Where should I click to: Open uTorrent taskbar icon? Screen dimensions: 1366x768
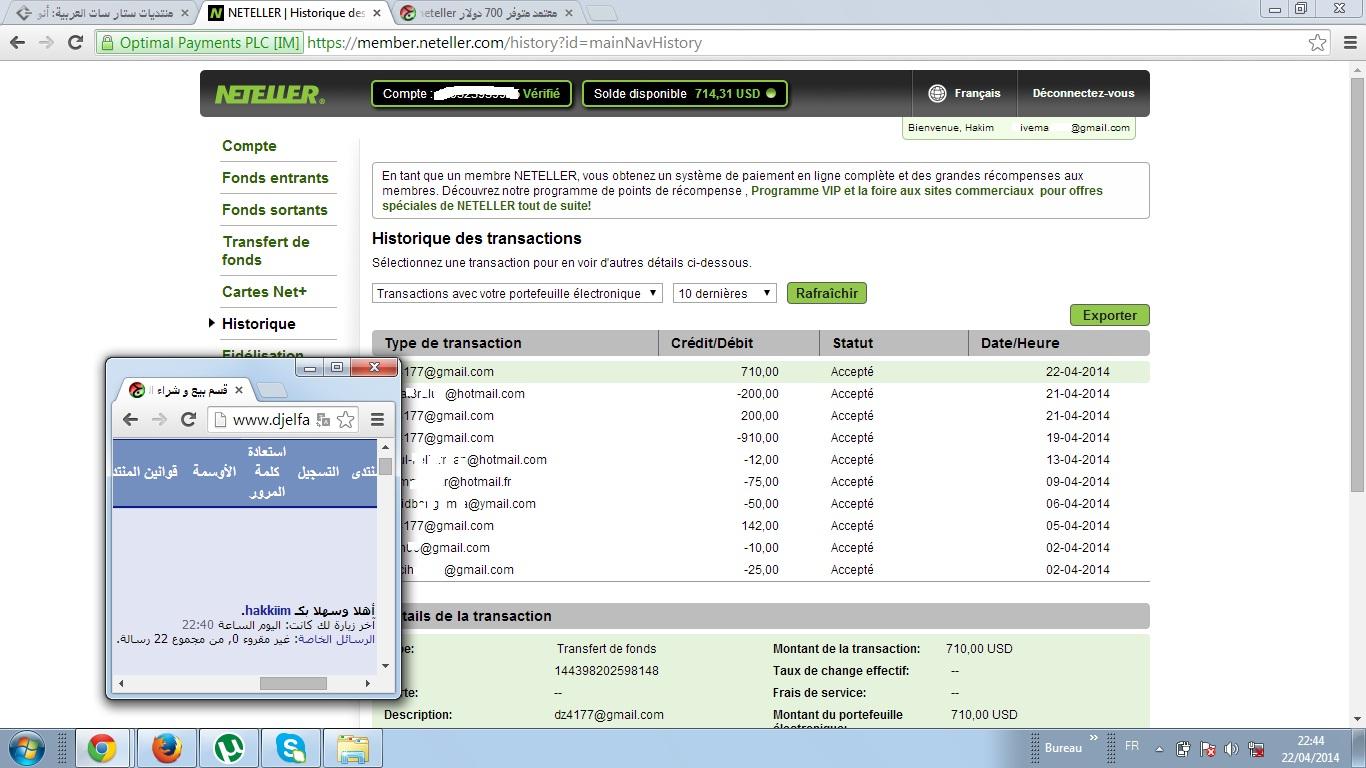229,748
